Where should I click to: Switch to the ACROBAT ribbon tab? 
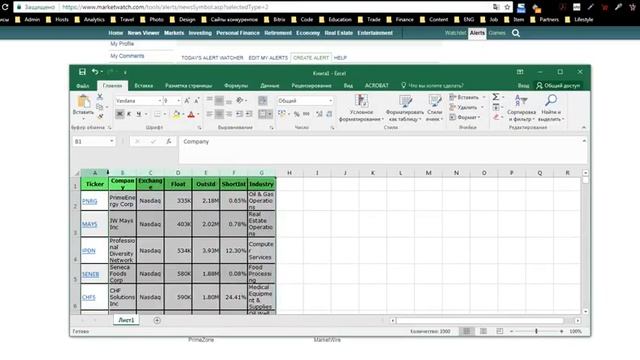pyautogui.click(x=376, y=86)
